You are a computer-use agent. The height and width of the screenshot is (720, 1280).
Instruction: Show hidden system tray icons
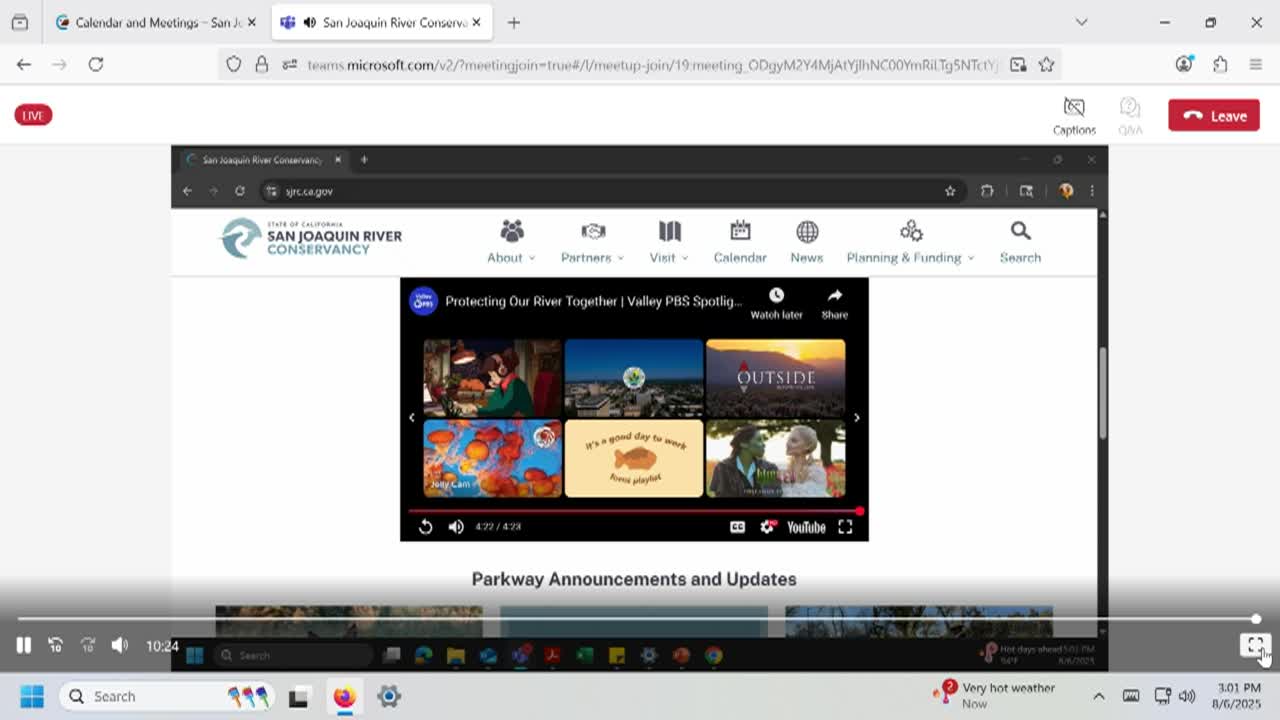point(1098,696)
